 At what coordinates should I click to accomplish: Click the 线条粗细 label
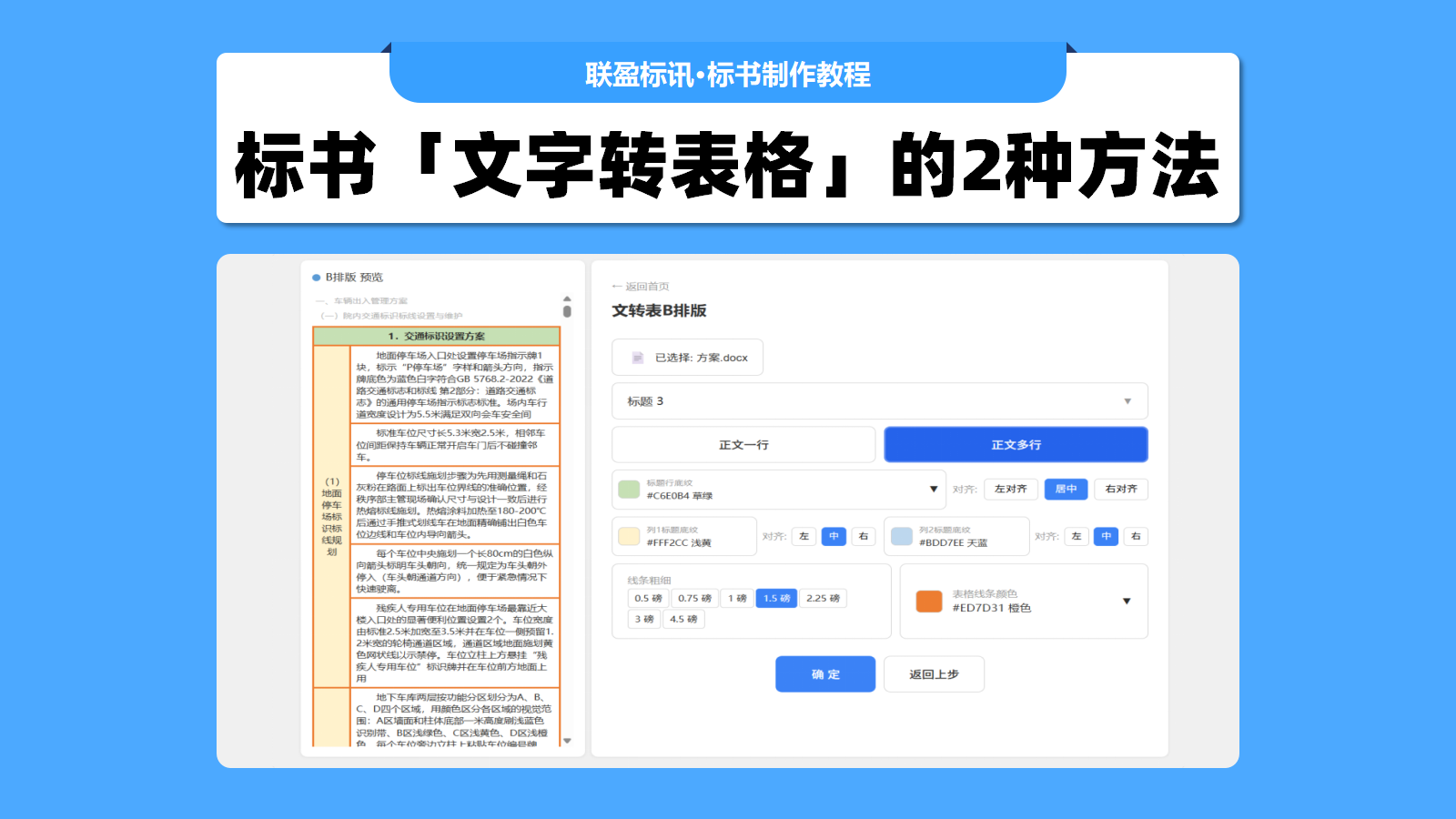point(649,580)
